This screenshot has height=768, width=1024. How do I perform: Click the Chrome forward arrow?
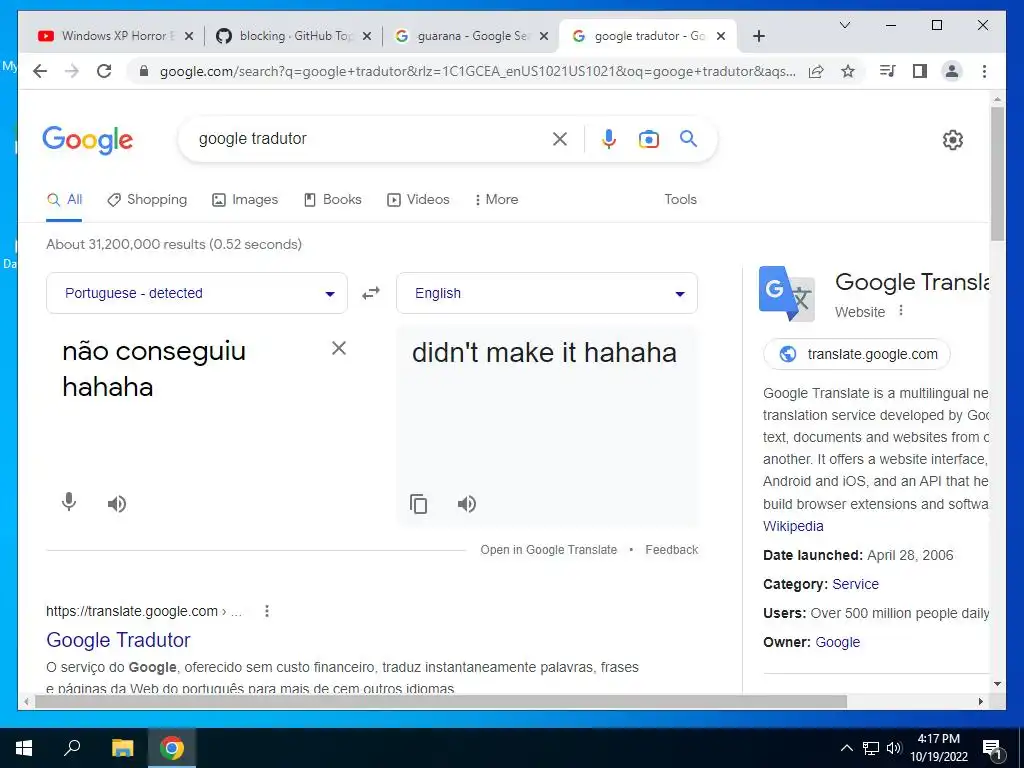(72, 71)
